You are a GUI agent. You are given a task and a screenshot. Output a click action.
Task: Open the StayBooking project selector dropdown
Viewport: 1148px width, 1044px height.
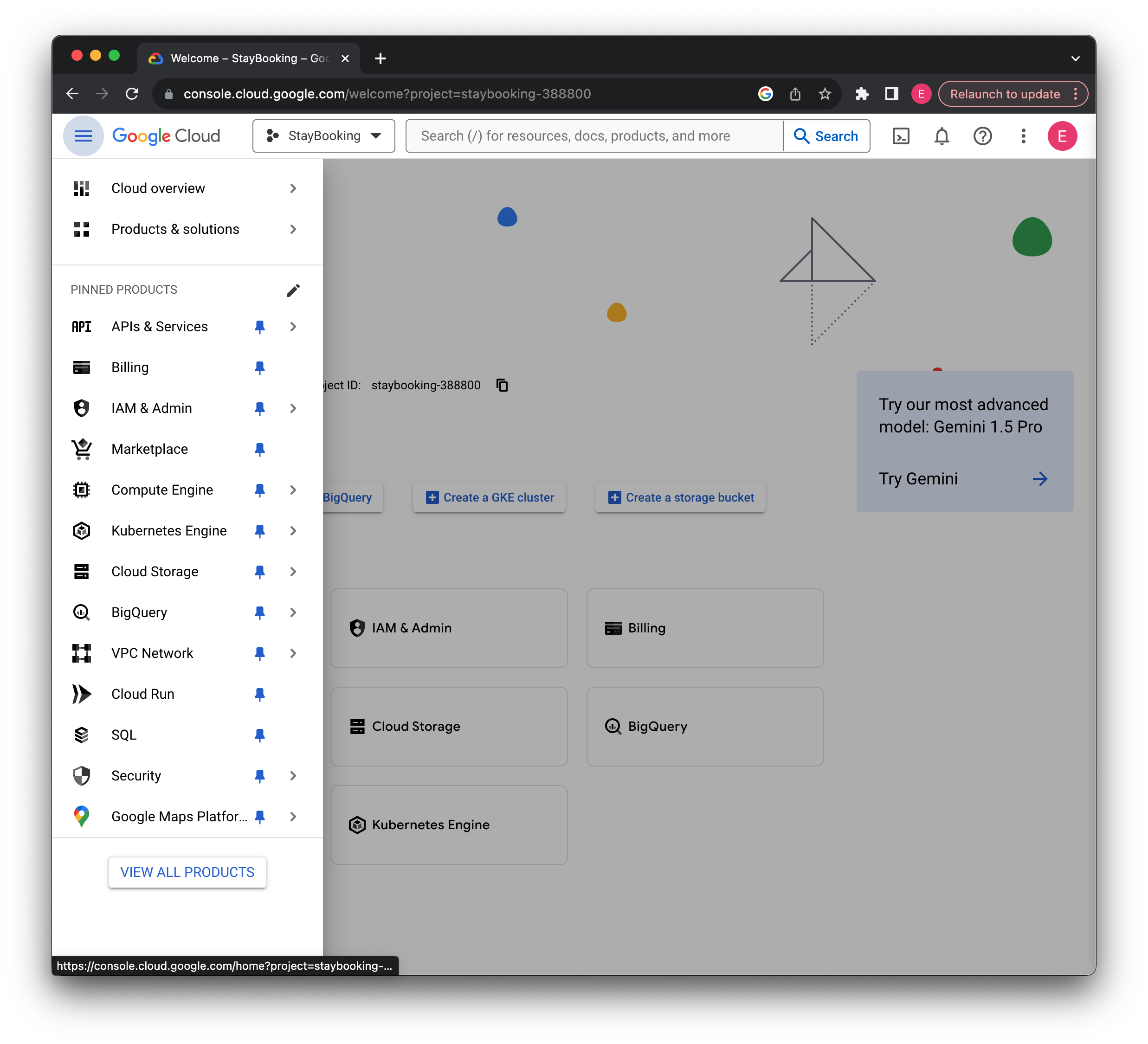tap(323, 136)
